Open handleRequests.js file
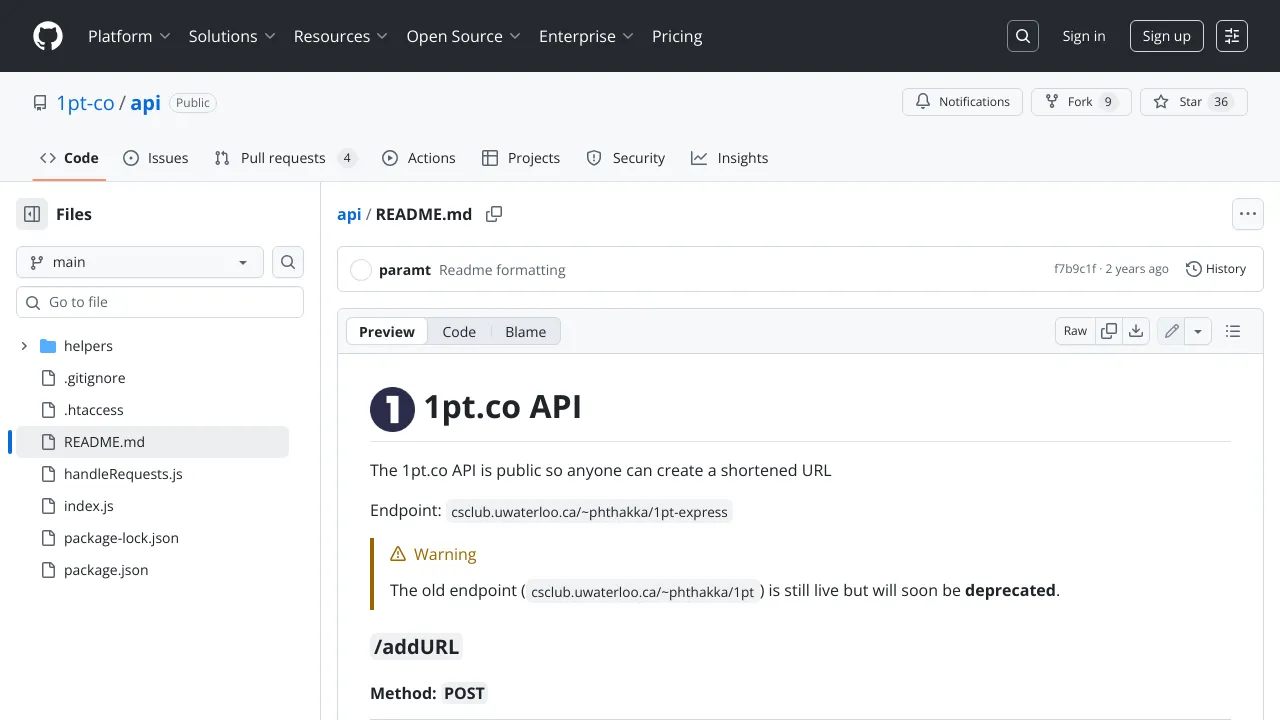 (123, 474)
